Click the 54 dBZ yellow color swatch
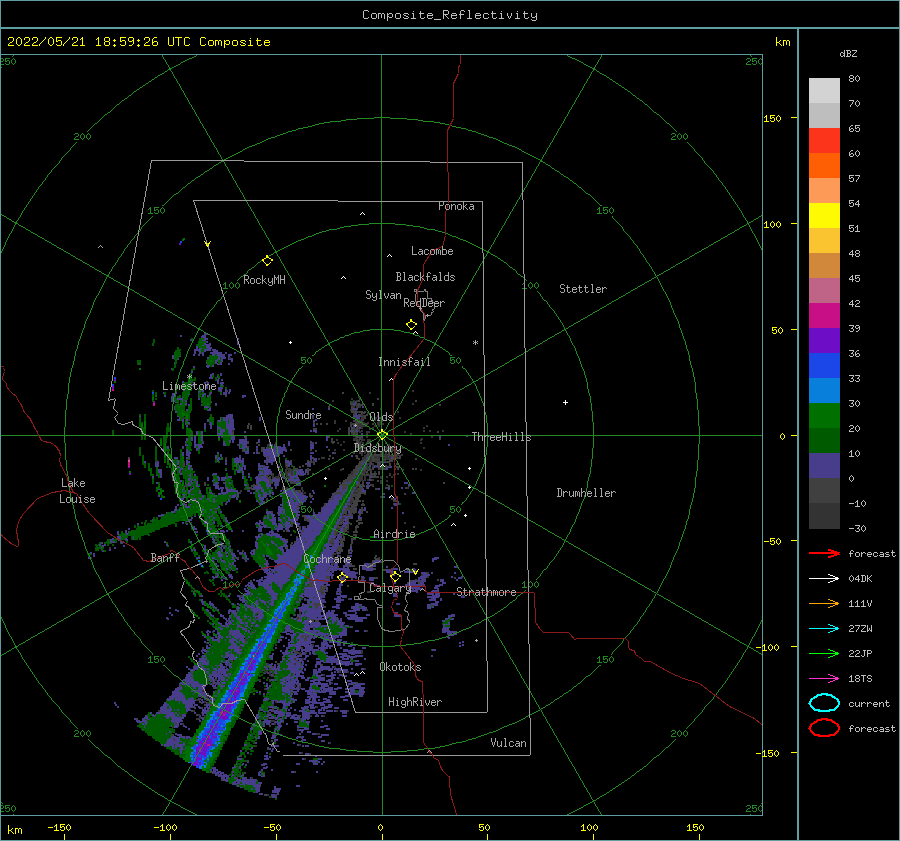The image size is (900, 841). point(824,215)
